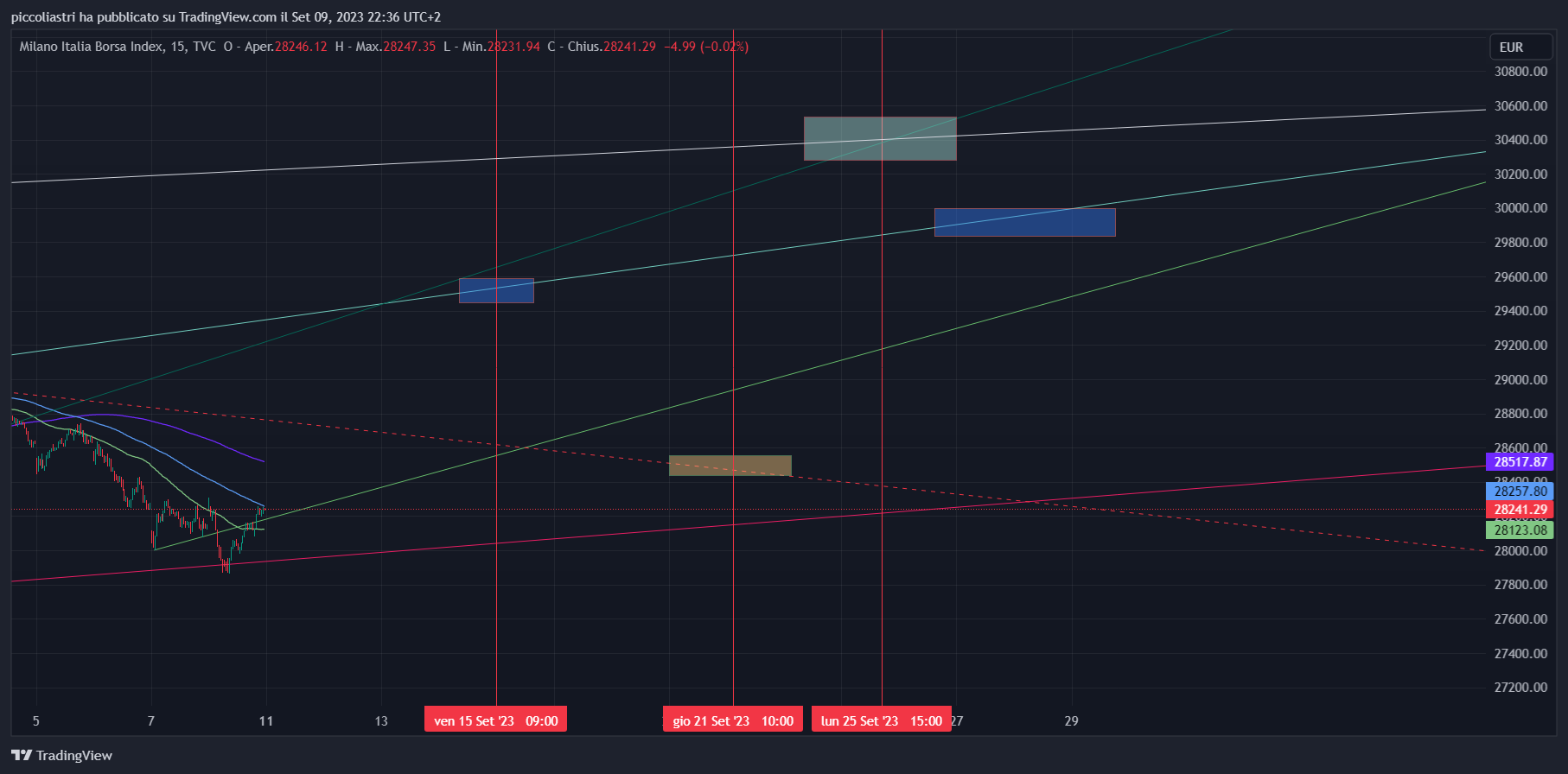Click the green 28123.08 price label
This screenshot has height=774, width=1568.
(1520, 530)
